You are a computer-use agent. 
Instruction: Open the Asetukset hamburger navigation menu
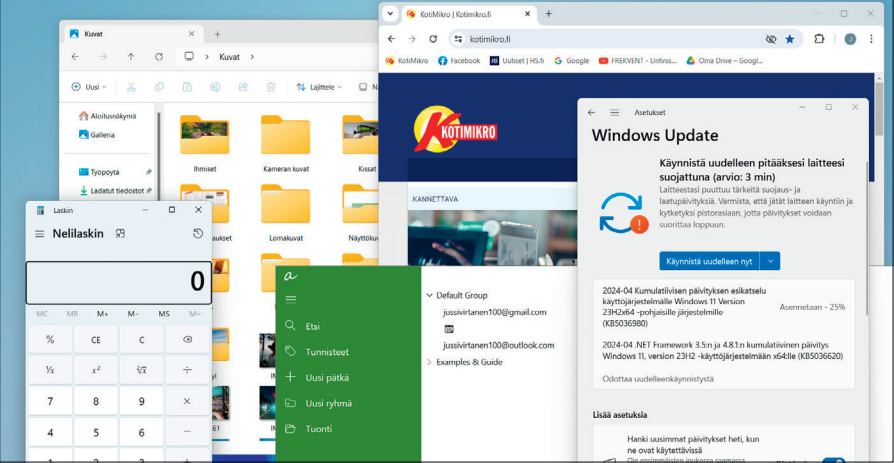pyautogui.click(x=615, y=113)
